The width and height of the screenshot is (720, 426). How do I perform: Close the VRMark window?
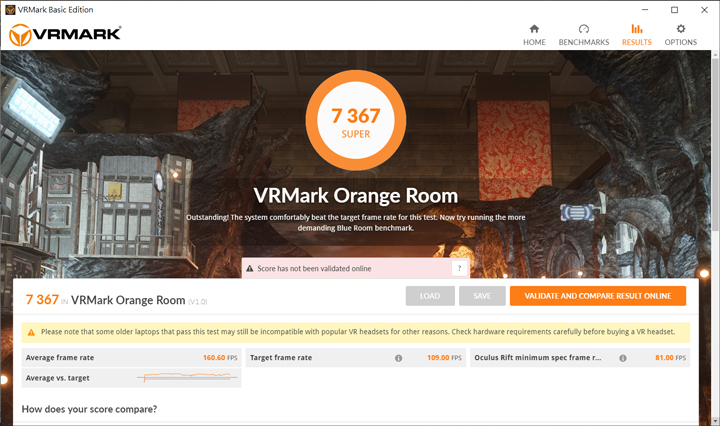click(x=704, y=10)
